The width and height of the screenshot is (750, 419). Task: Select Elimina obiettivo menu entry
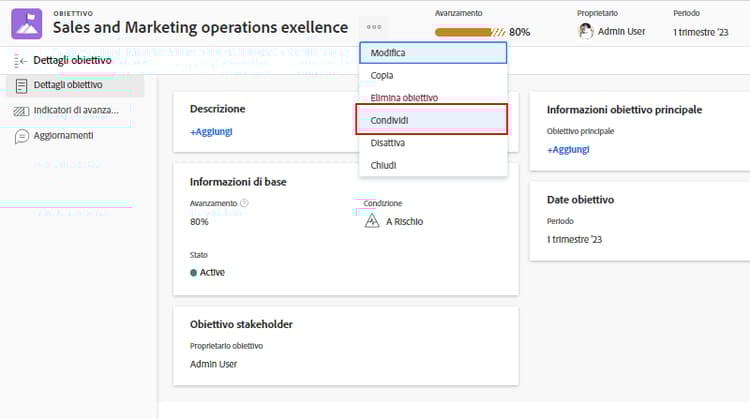pyautogui.click(x=432, y=97)
